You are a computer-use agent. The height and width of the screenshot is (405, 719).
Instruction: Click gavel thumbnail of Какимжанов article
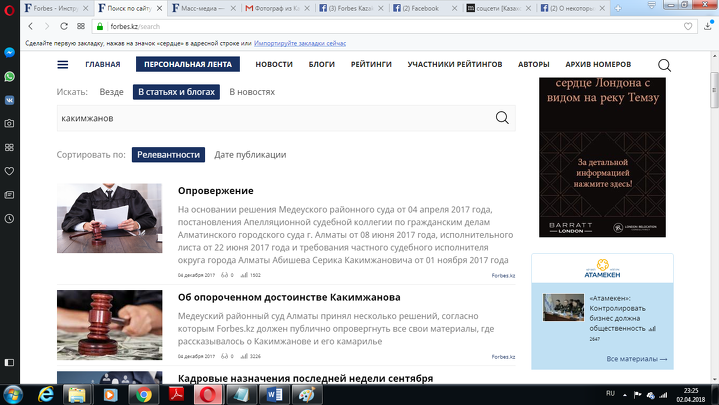tap(110, 325)
